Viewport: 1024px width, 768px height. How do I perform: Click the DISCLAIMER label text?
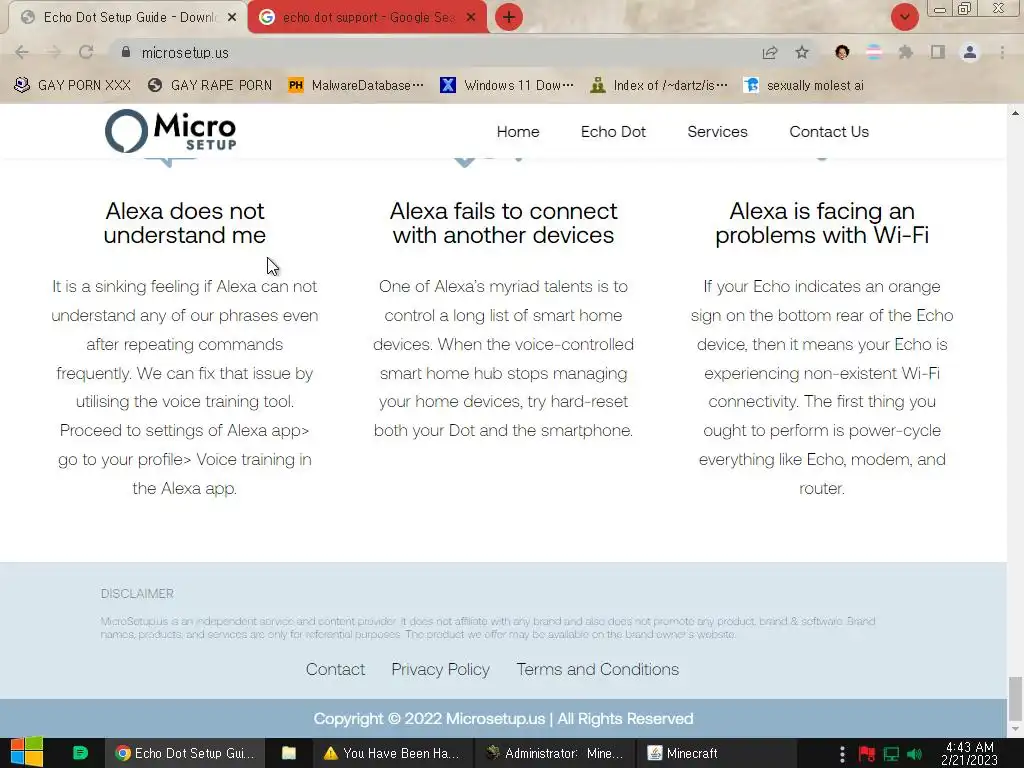(x=137, y=594)
